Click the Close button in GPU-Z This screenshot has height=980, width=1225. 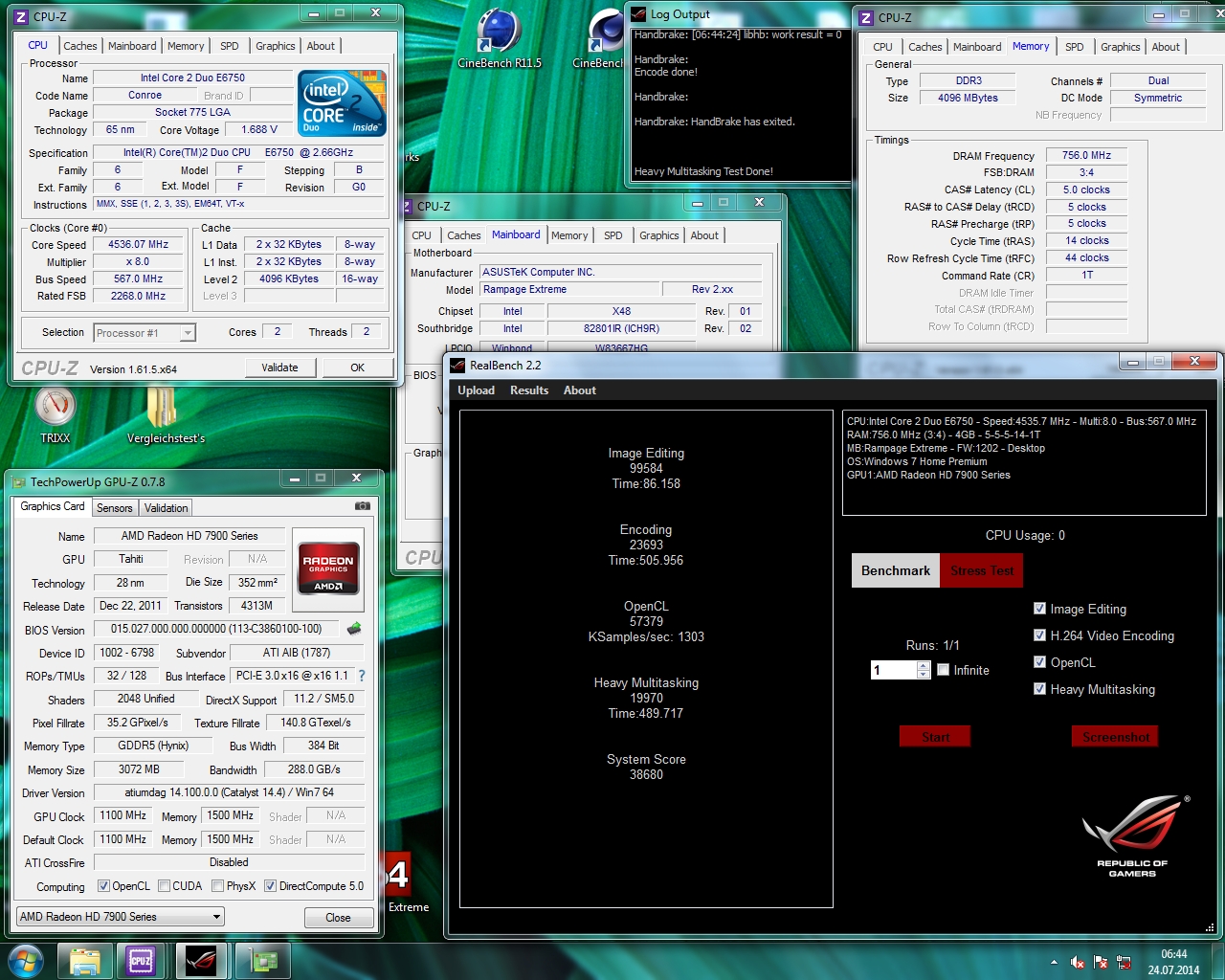tap(338, 917)
